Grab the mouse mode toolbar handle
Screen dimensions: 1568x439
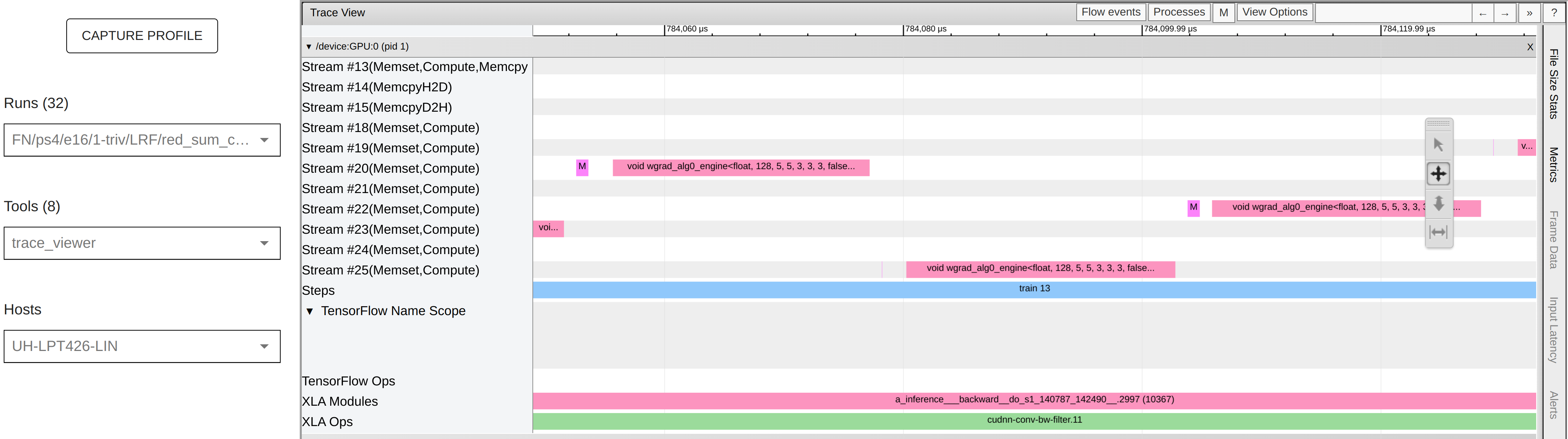pyautogui.click(x=1438, y=124)
